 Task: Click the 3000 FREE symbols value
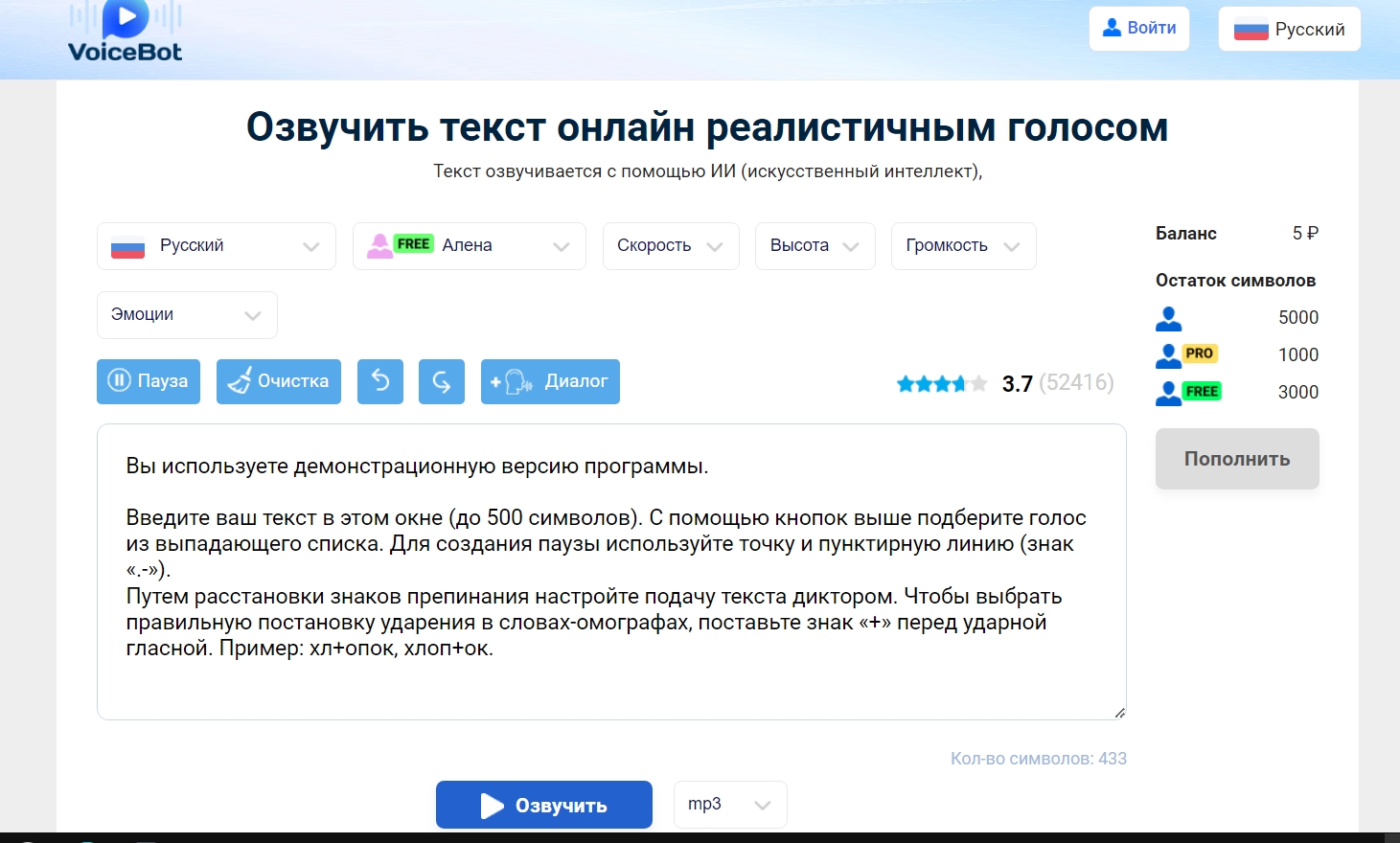[1298, 393]
